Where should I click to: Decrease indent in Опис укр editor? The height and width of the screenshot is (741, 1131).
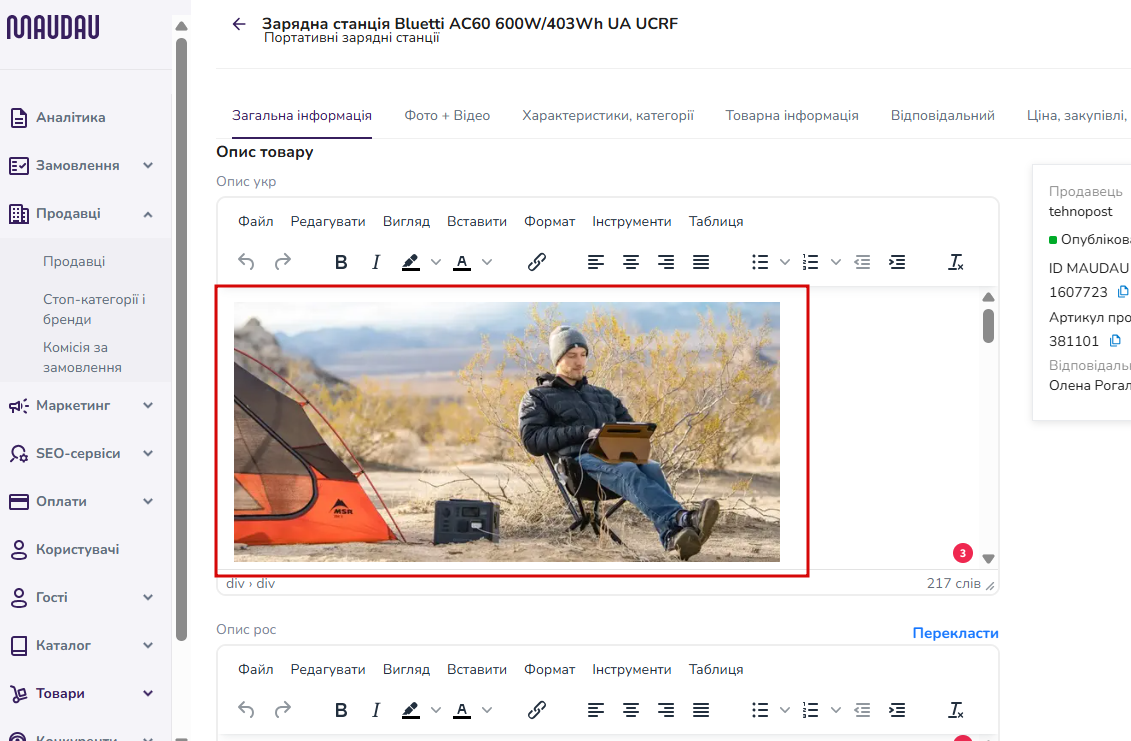tap(863, 262)
